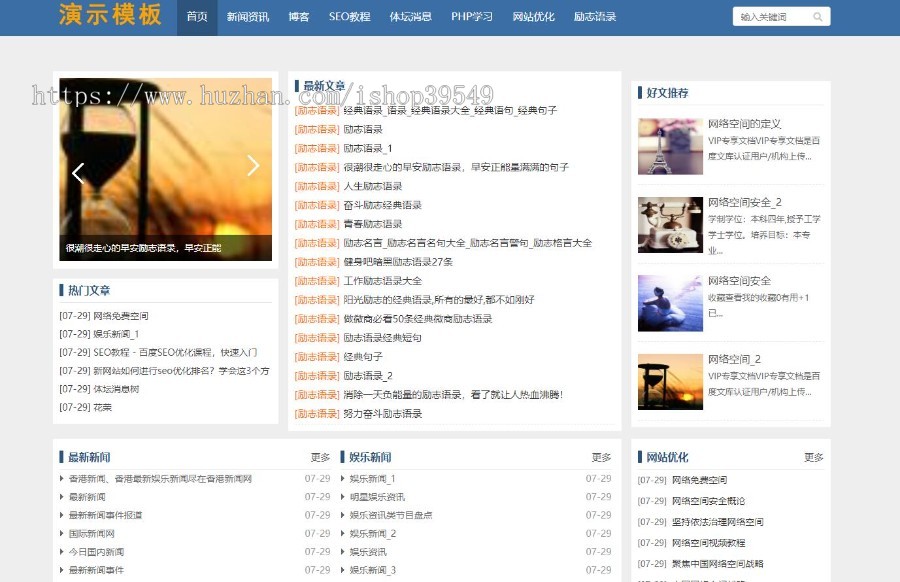Screen dimensions: 900x582
Task: Open article title 网络空间安全_2
Action: 744,203
